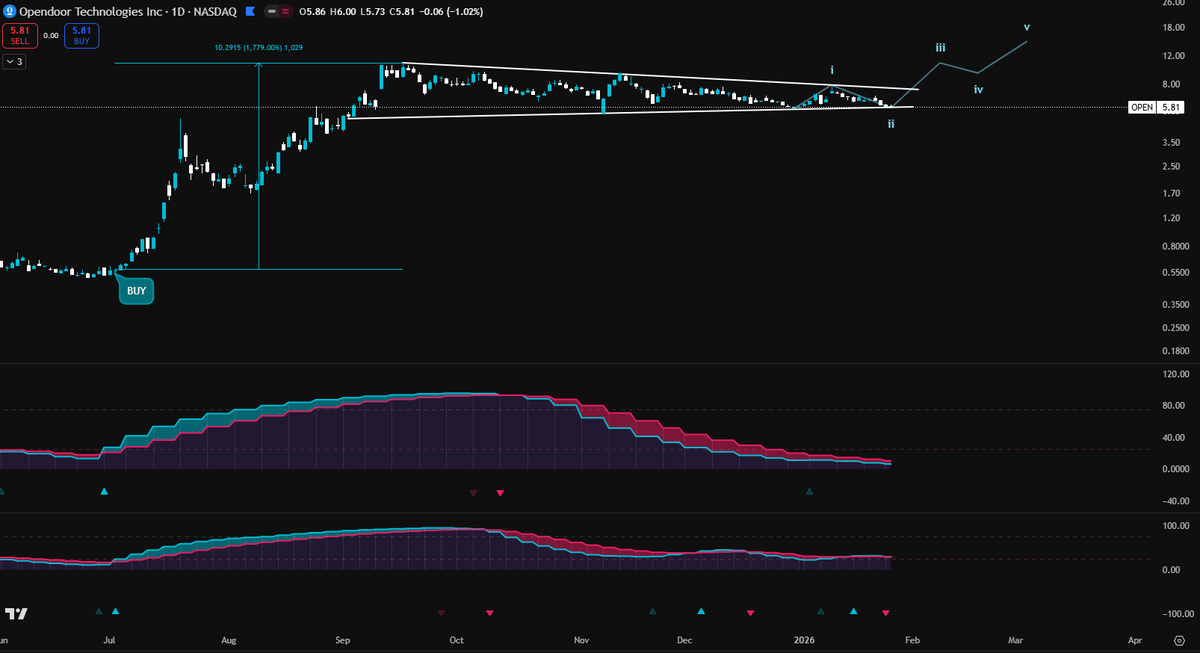
Task: Click the Apr label on time axis
Action: click(1135, 639)
